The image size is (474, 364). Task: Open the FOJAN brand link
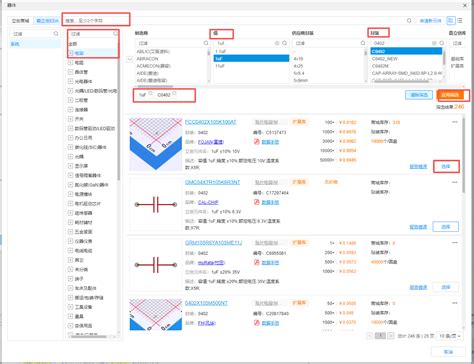click(x=211, y=142)
